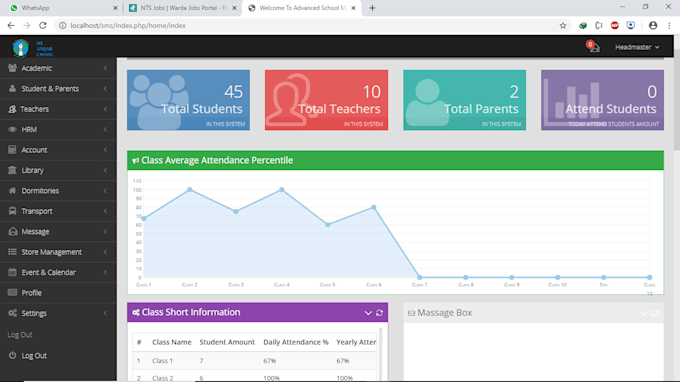Viewport: 680px width, 382px height.
Task: Click the Class 4 chart data point
Action: tap(282, 190)
